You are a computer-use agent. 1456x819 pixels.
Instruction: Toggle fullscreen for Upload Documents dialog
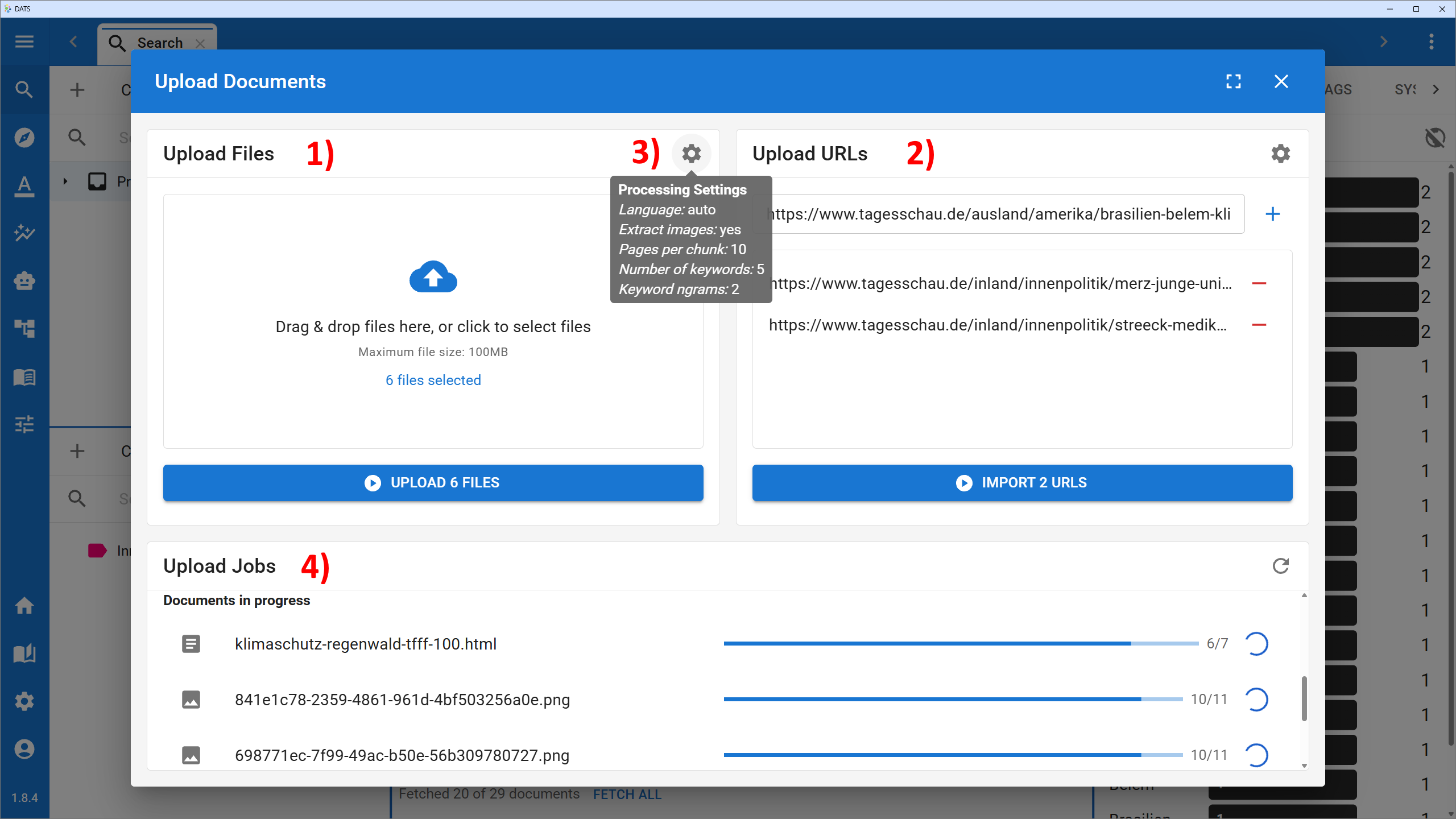click(x=1234, y=81)
